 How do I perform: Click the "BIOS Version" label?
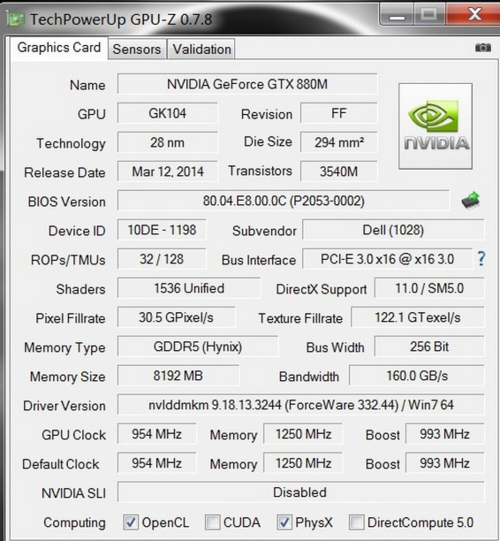click(x=67, y=202)
